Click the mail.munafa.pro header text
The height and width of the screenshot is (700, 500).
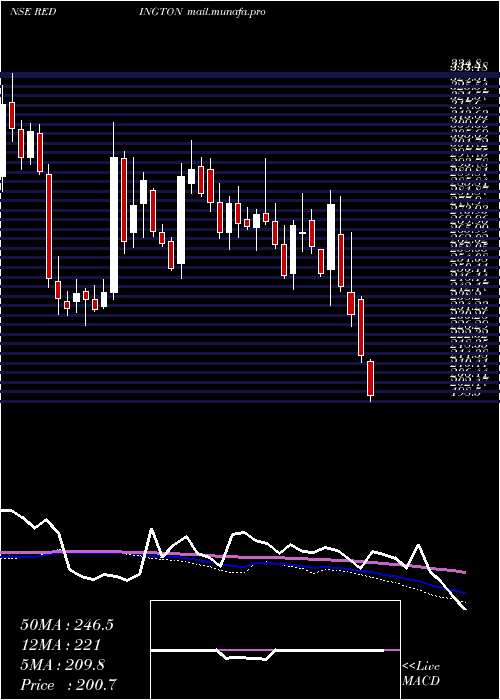(226, 12)
